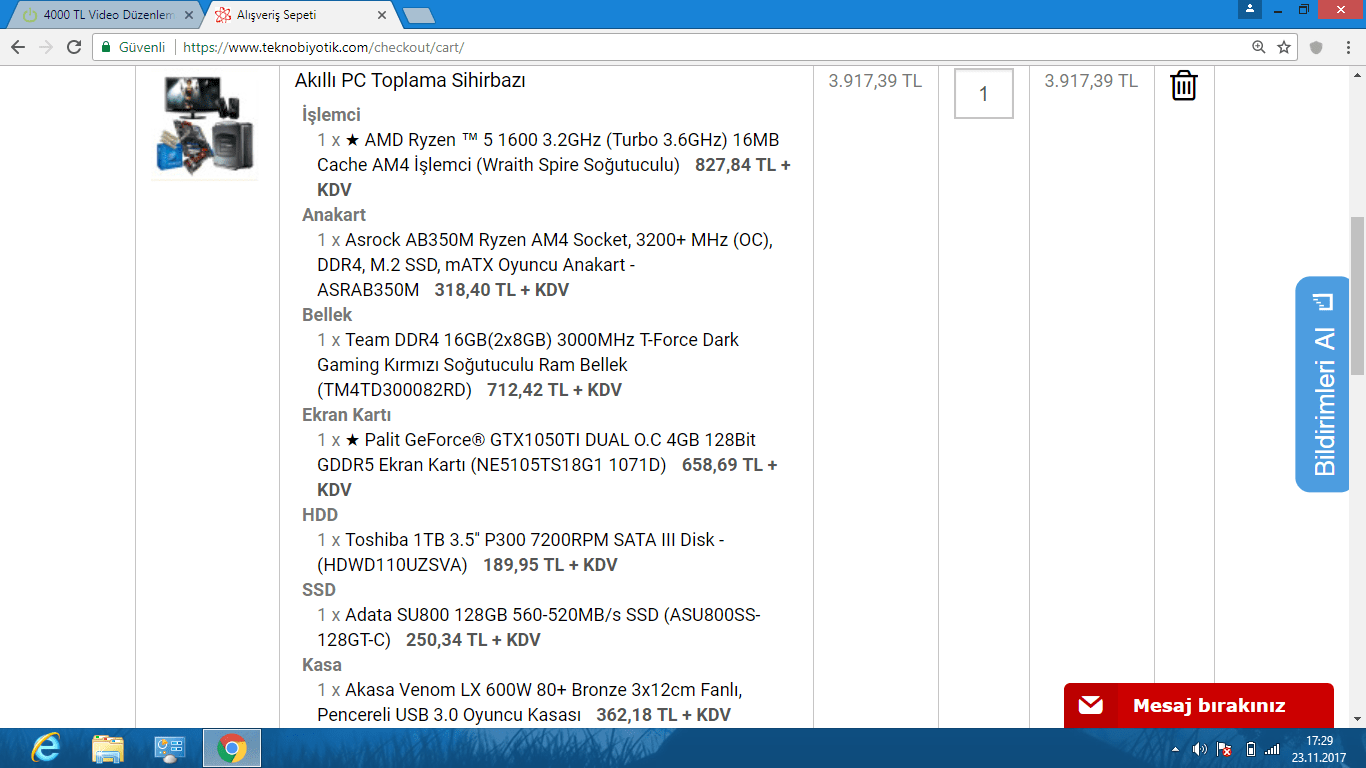Click the SSD category heading
Image resolution: width=1366 pixels, height=768 pixels.
pyautogui.click(x=320, y=590)
